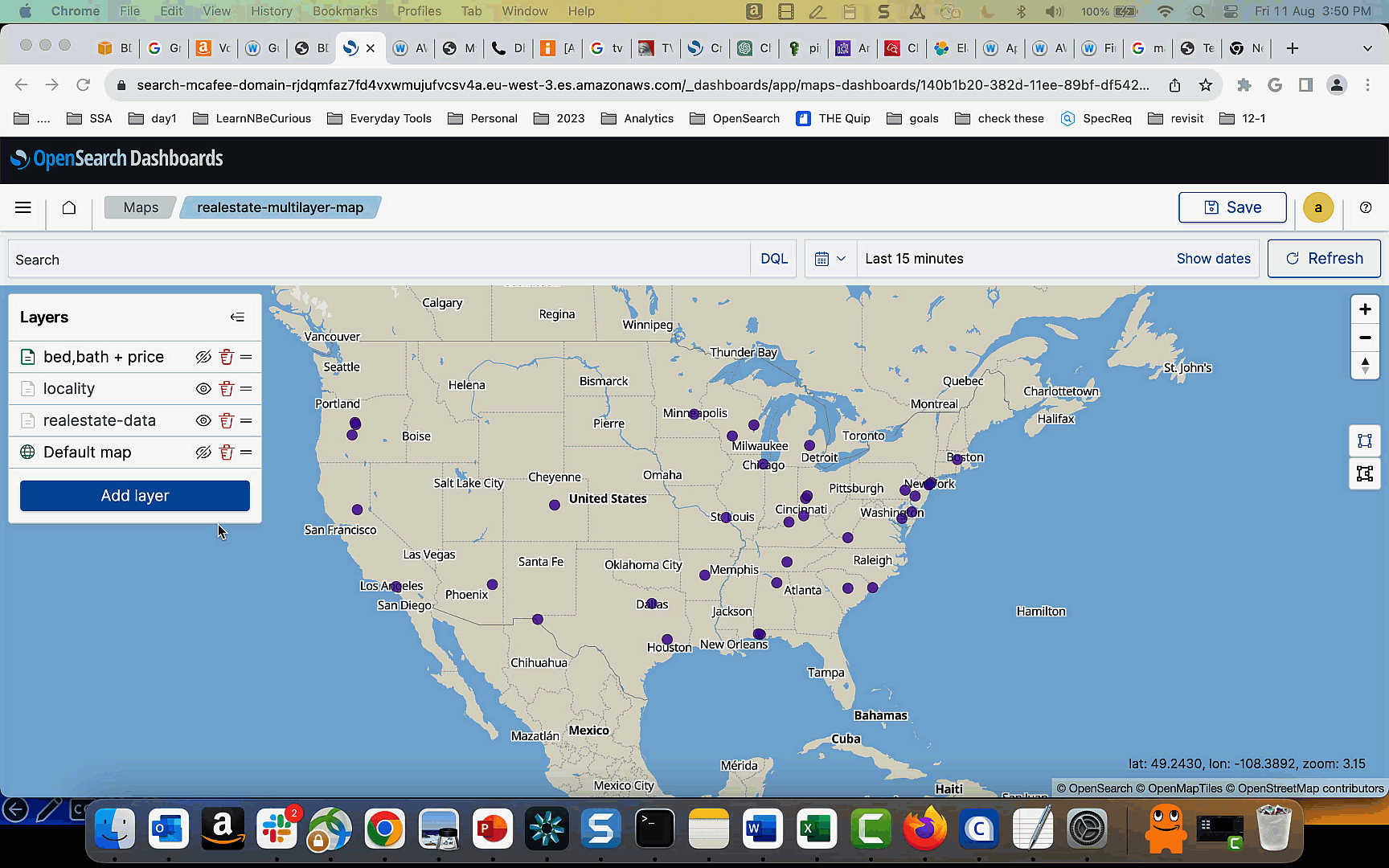Click the drag handle of the locality layer
The height and width of the screenshot is (868, 1389).
(246, 389)
